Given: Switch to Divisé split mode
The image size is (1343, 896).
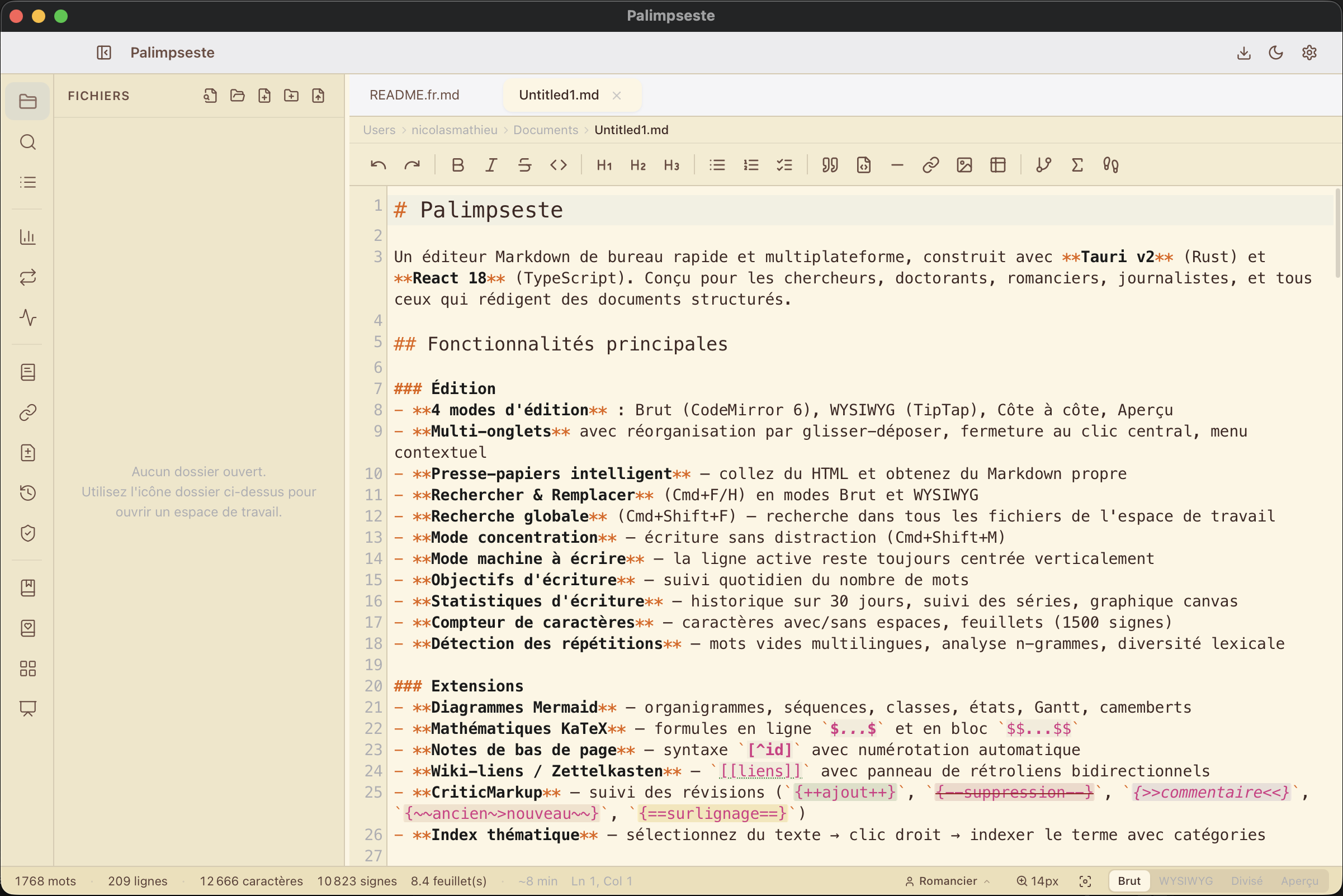Looking at the screenshot, I should coord(1247,880).
